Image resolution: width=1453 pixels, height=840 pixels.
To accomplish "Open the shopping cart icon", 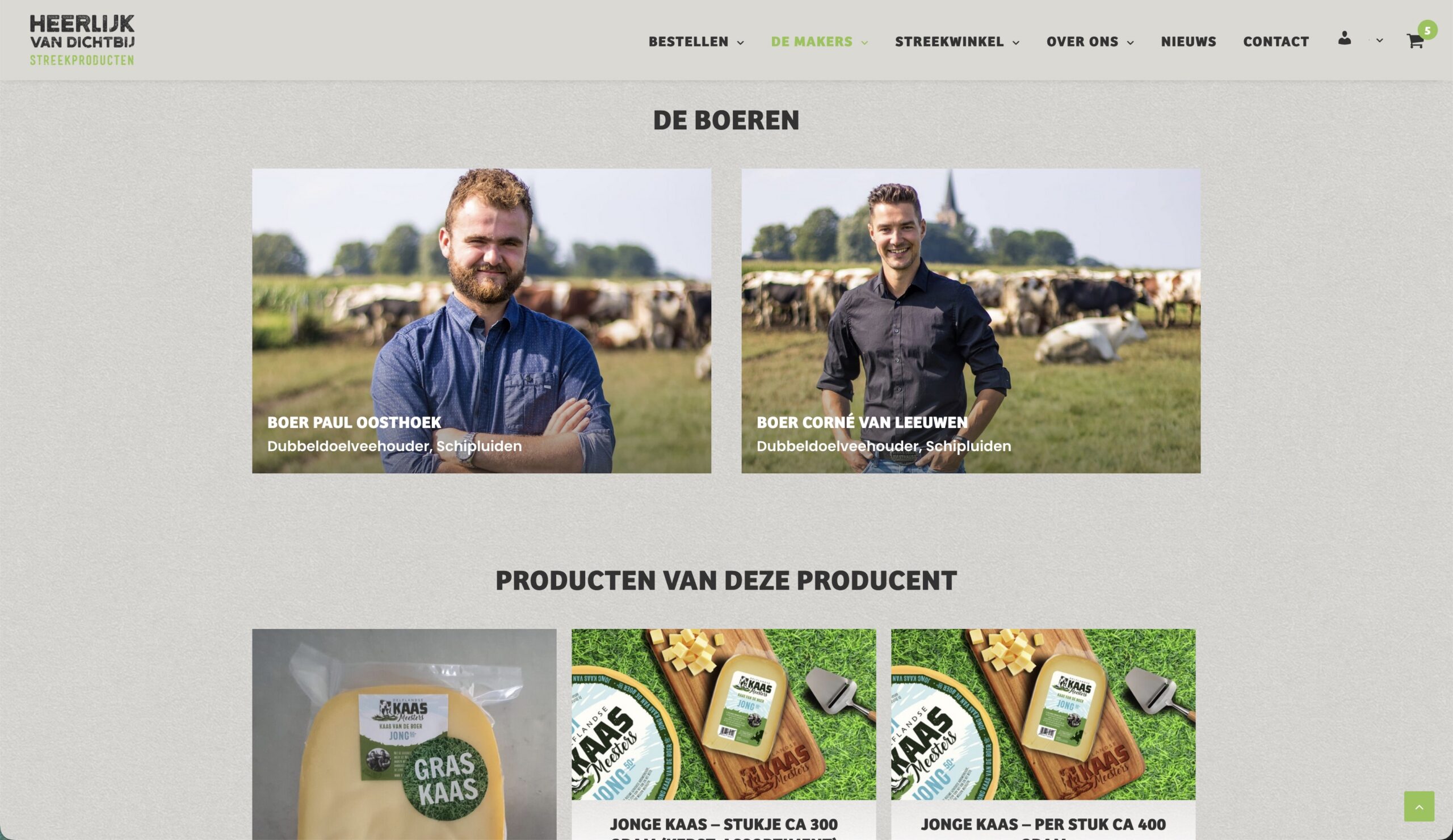I will (x=1414, y=41).
